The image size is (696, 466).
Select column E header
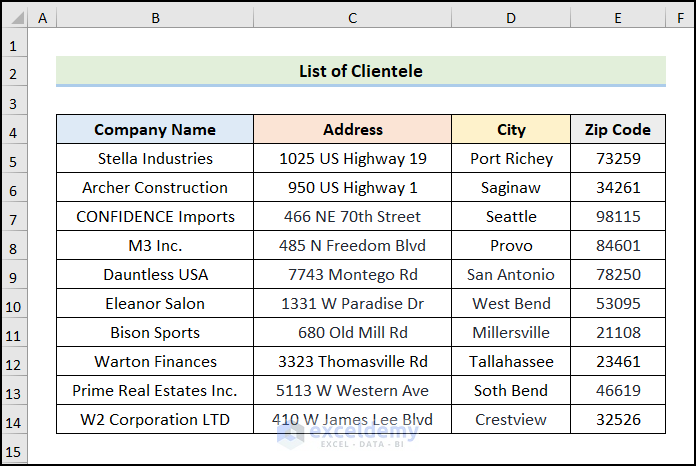pos(618,19)
